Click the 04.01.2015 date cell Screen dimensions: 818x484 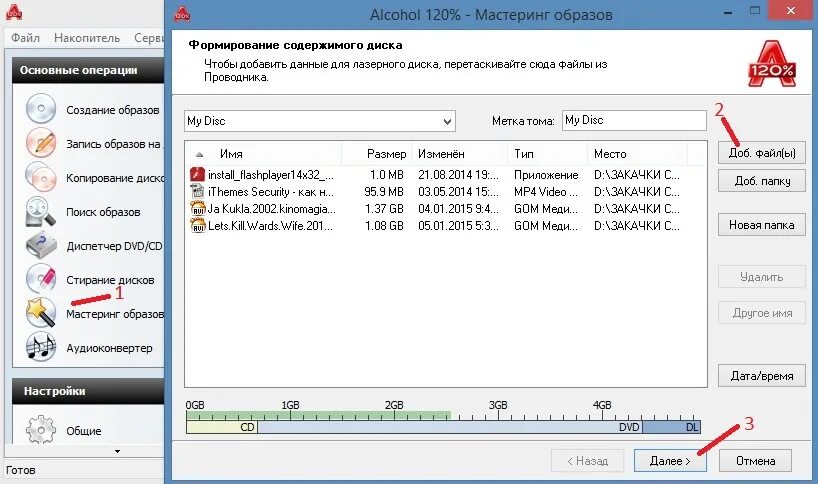click(x=458, y=209)
